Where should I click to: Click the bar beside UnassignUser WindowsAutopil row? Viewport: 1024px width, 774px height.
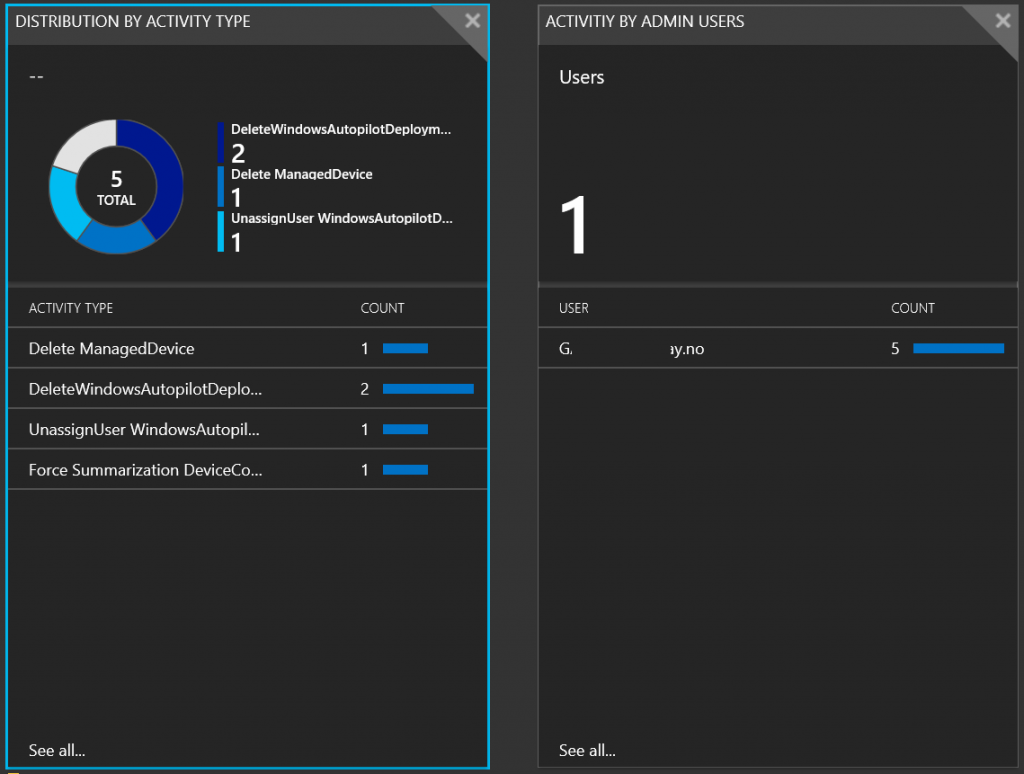click(406, 428)
